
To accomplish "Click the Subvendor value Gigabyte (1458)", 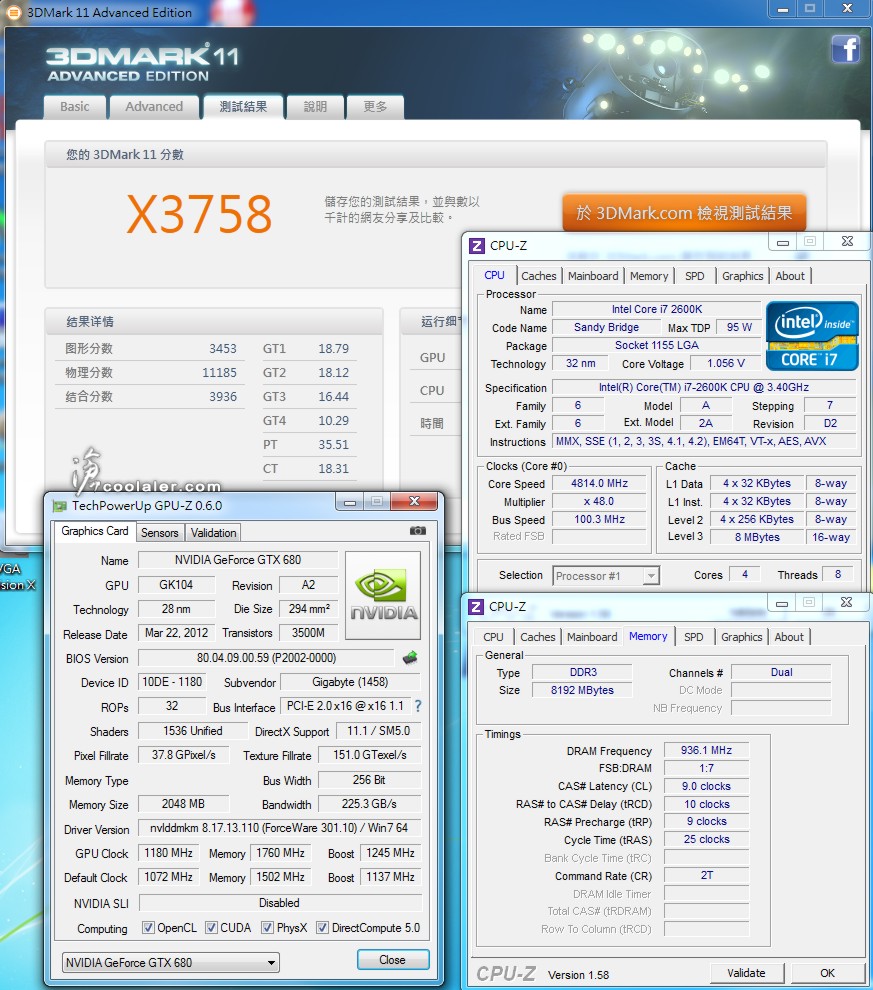I will (350, 682).
